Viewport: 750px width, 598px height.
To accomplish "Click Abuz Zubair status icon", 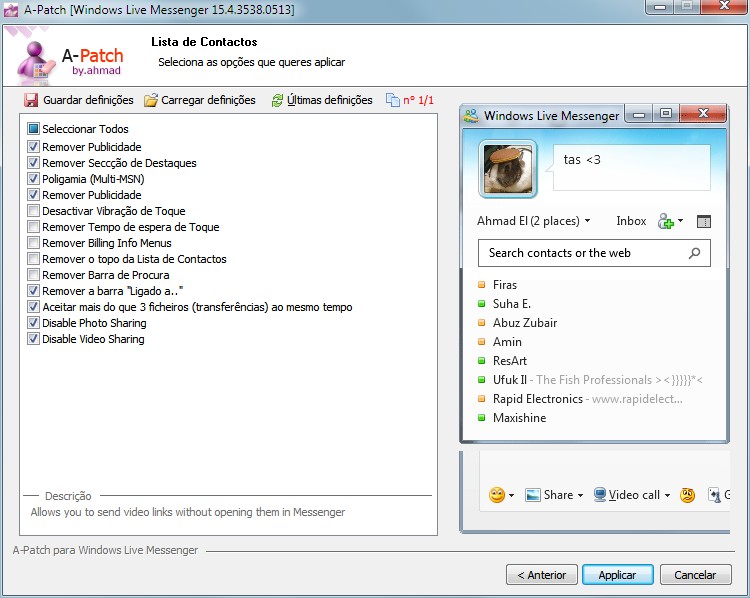I will tap(482, 323).
